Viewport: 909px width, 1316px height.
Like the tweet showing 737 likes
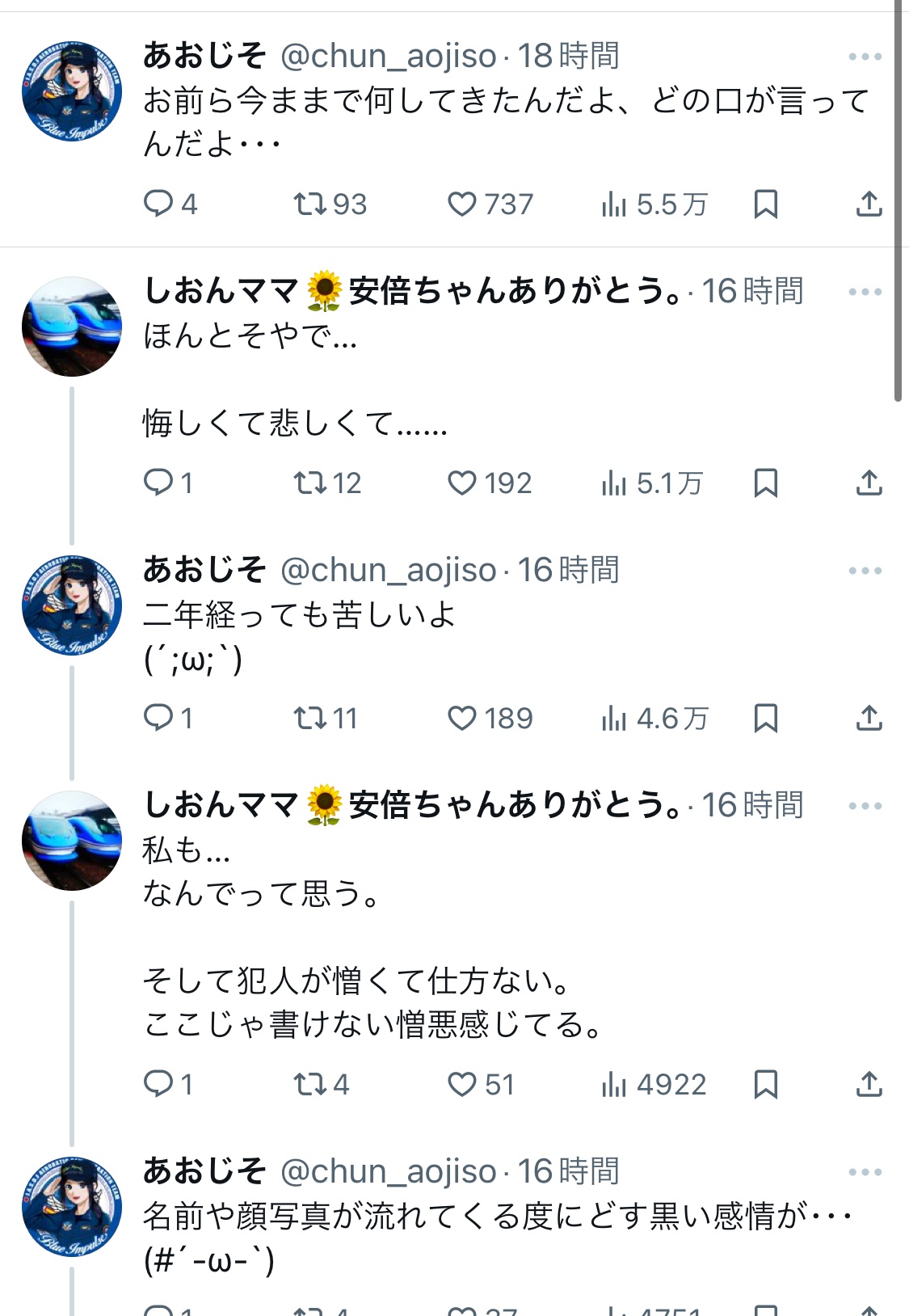coord(462,204)
